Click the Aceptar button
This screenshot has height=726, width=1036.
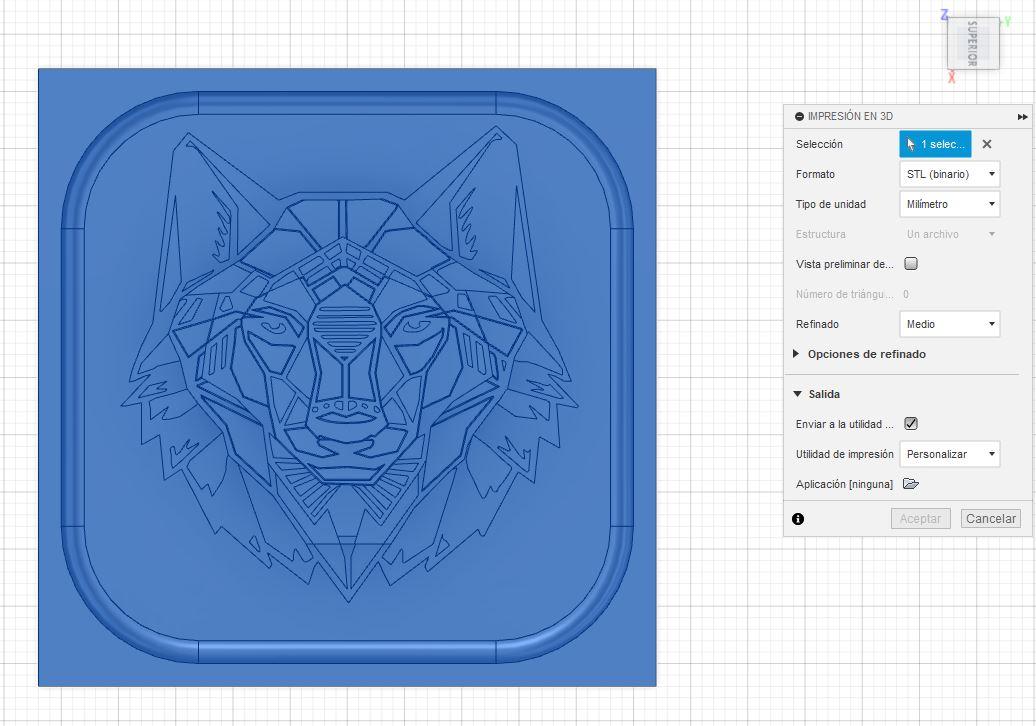pyautogui.click(x=920, y=519)
